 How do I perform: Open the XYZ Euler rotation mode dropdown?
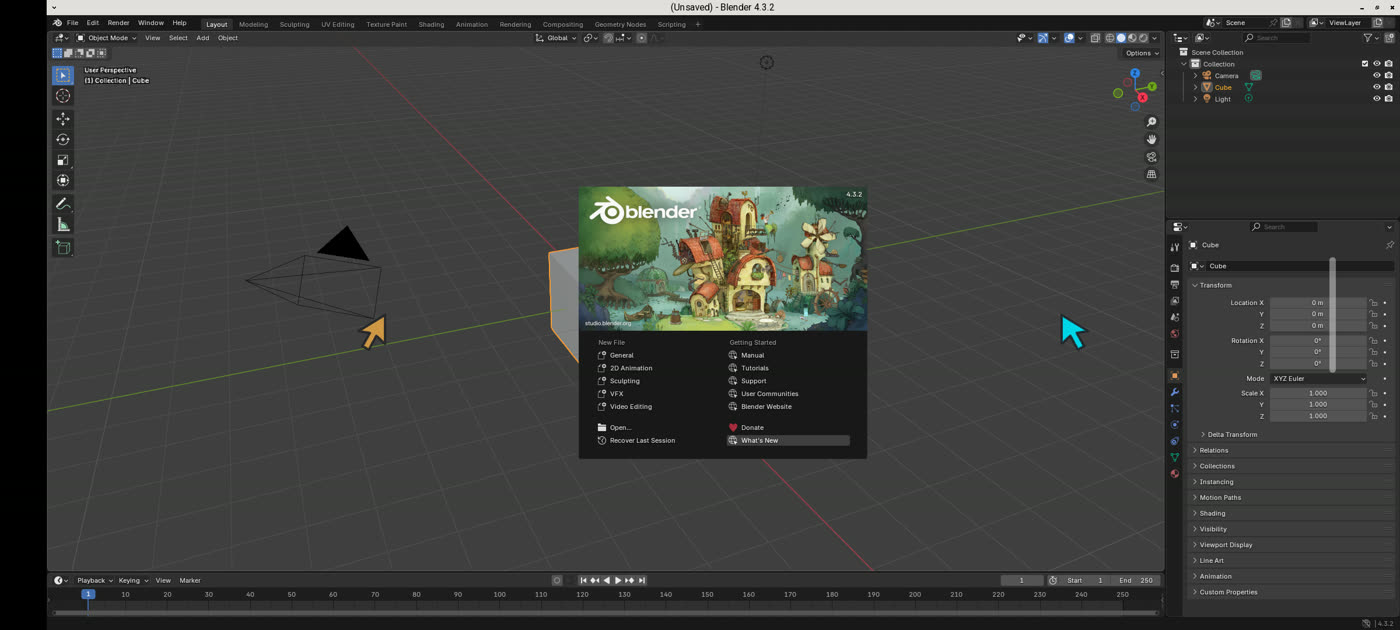(1318, 379)
